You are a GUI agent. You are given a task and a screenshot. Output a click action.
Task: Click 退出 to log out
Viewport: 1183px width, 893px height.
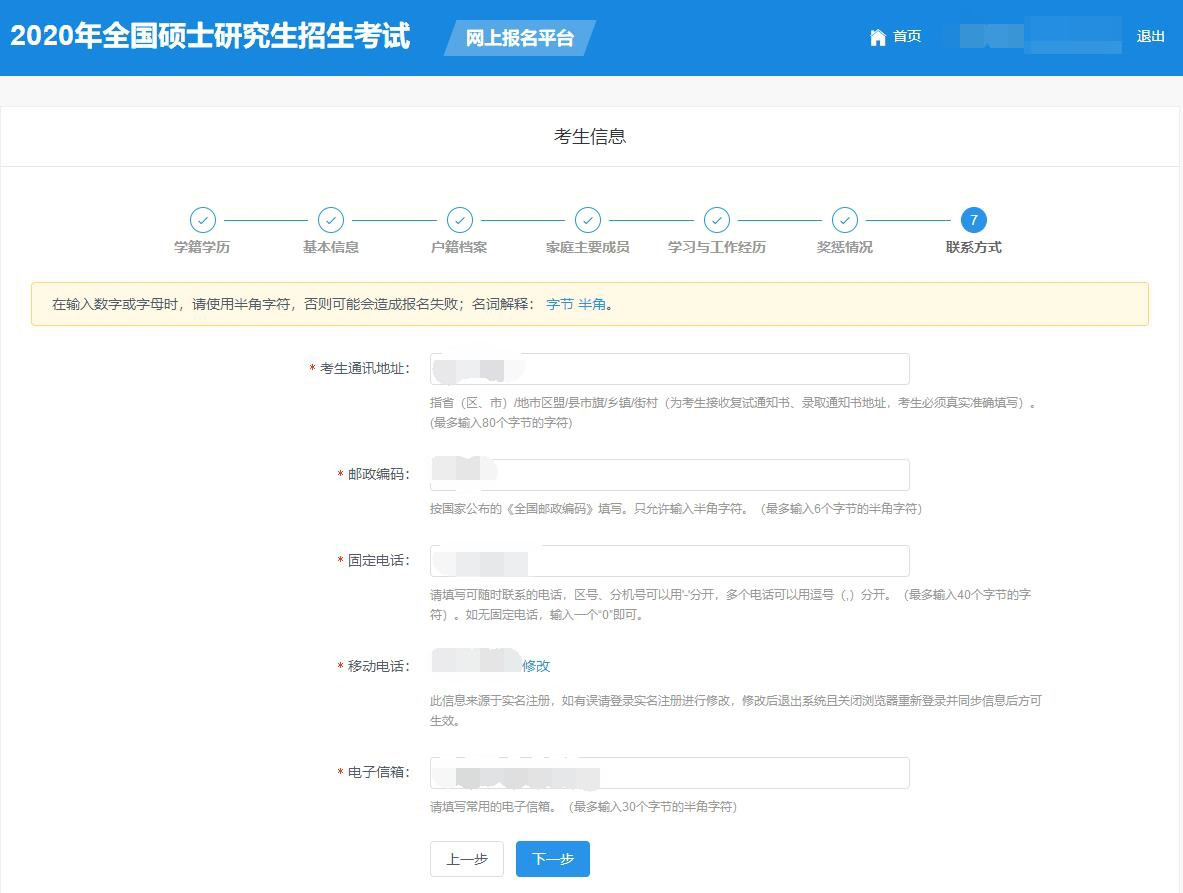click(1151, 37)
